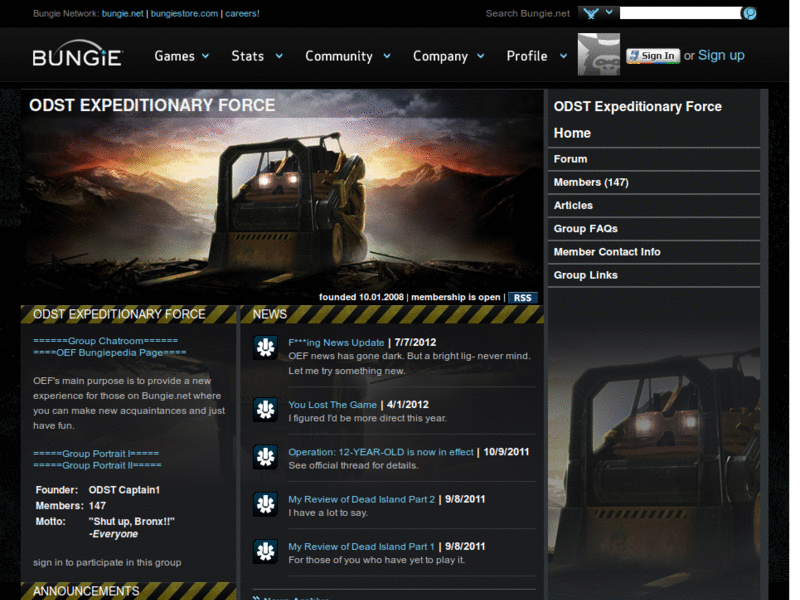
Task: Click icon beside Dead Island Part 2 review
Action: (x=265, y=504)
